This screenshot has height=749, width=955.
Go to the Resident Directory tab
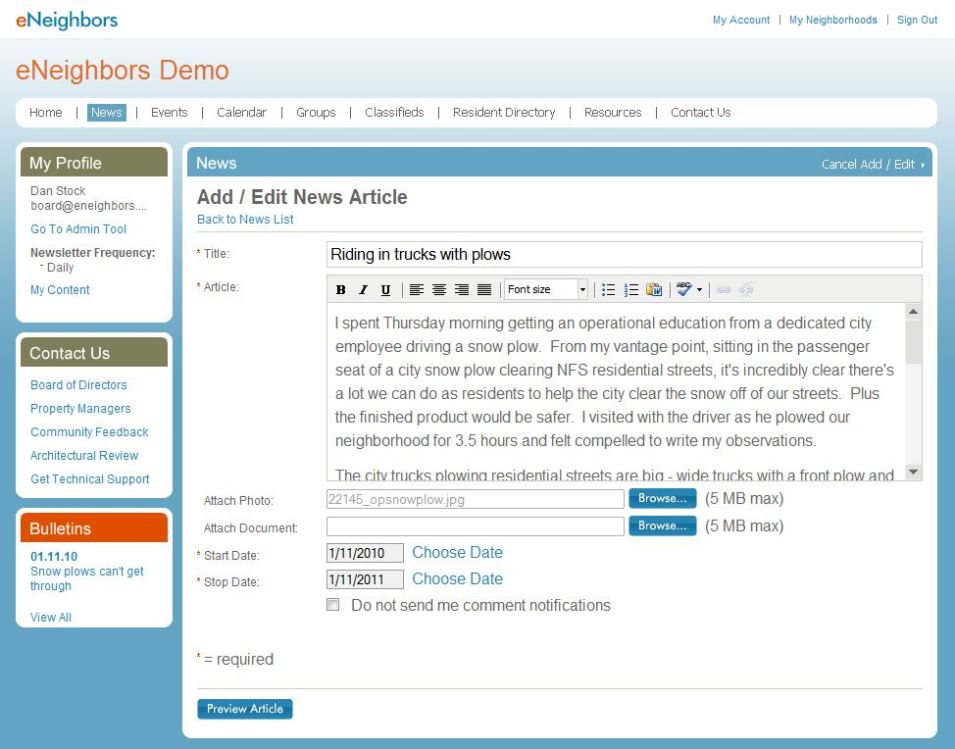click(x=503, y=113)
